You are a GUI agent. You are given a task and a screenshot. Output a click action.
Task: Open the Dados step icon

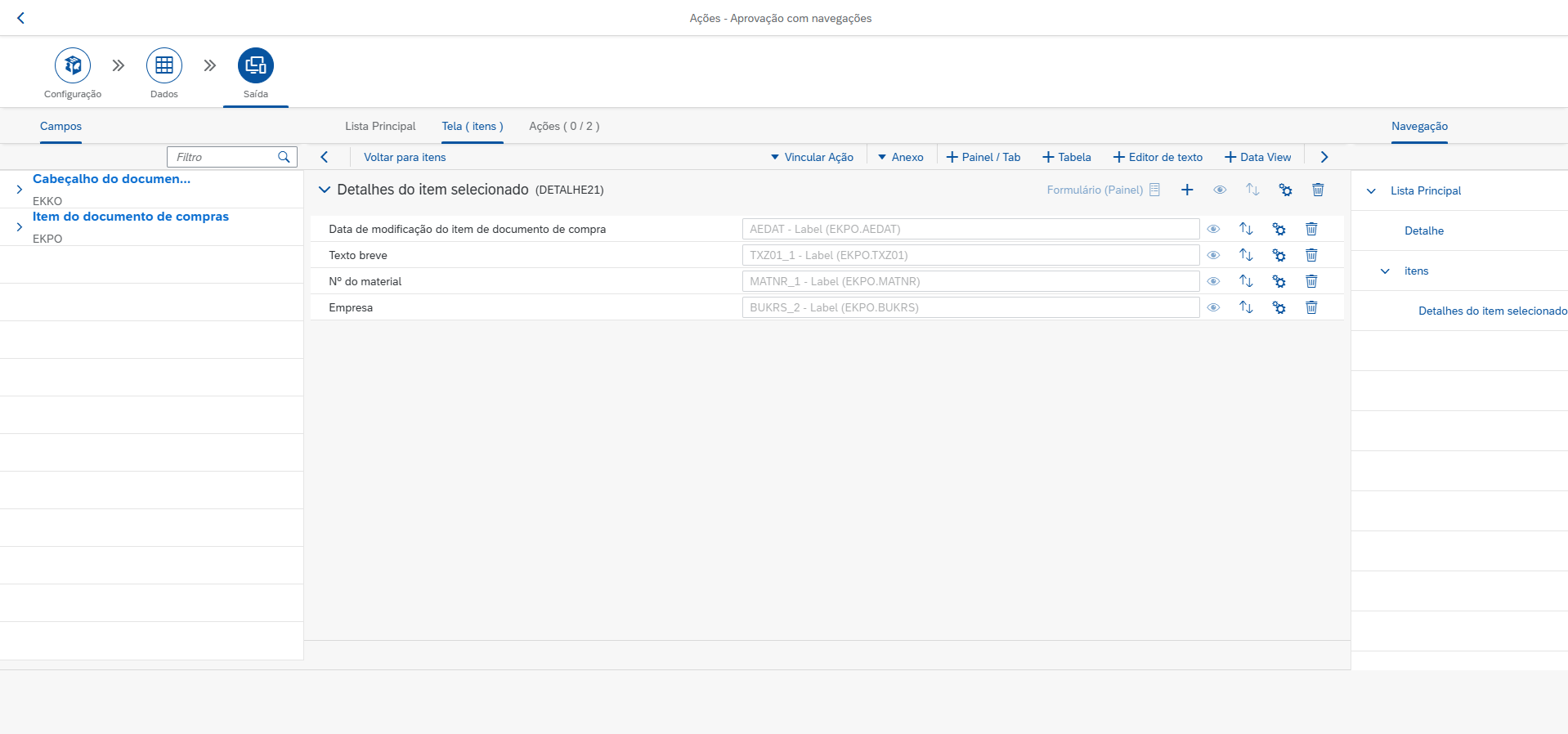tap(164, 65)
